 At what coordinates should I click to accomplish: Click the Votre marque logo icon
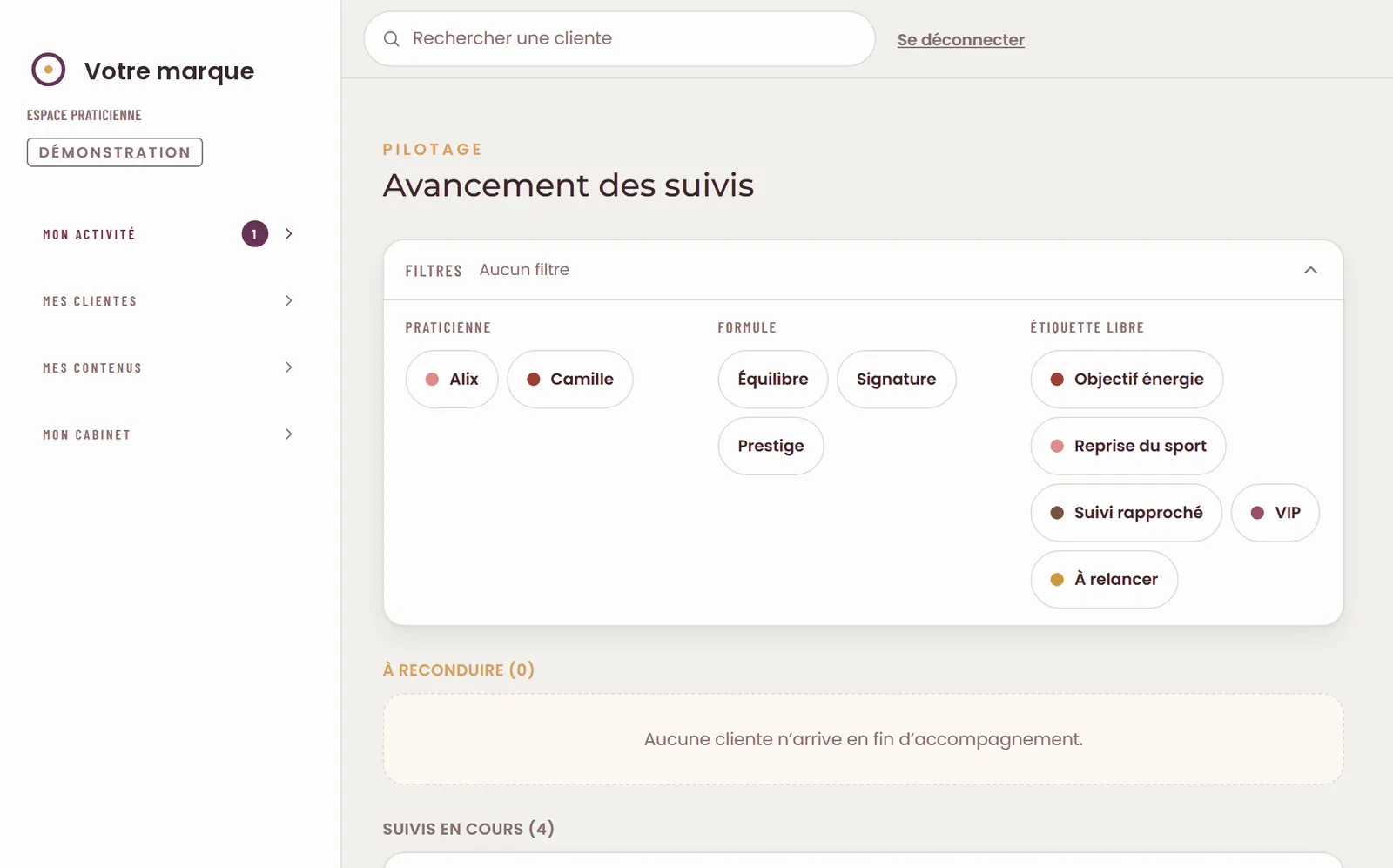(x=49, y=70)
